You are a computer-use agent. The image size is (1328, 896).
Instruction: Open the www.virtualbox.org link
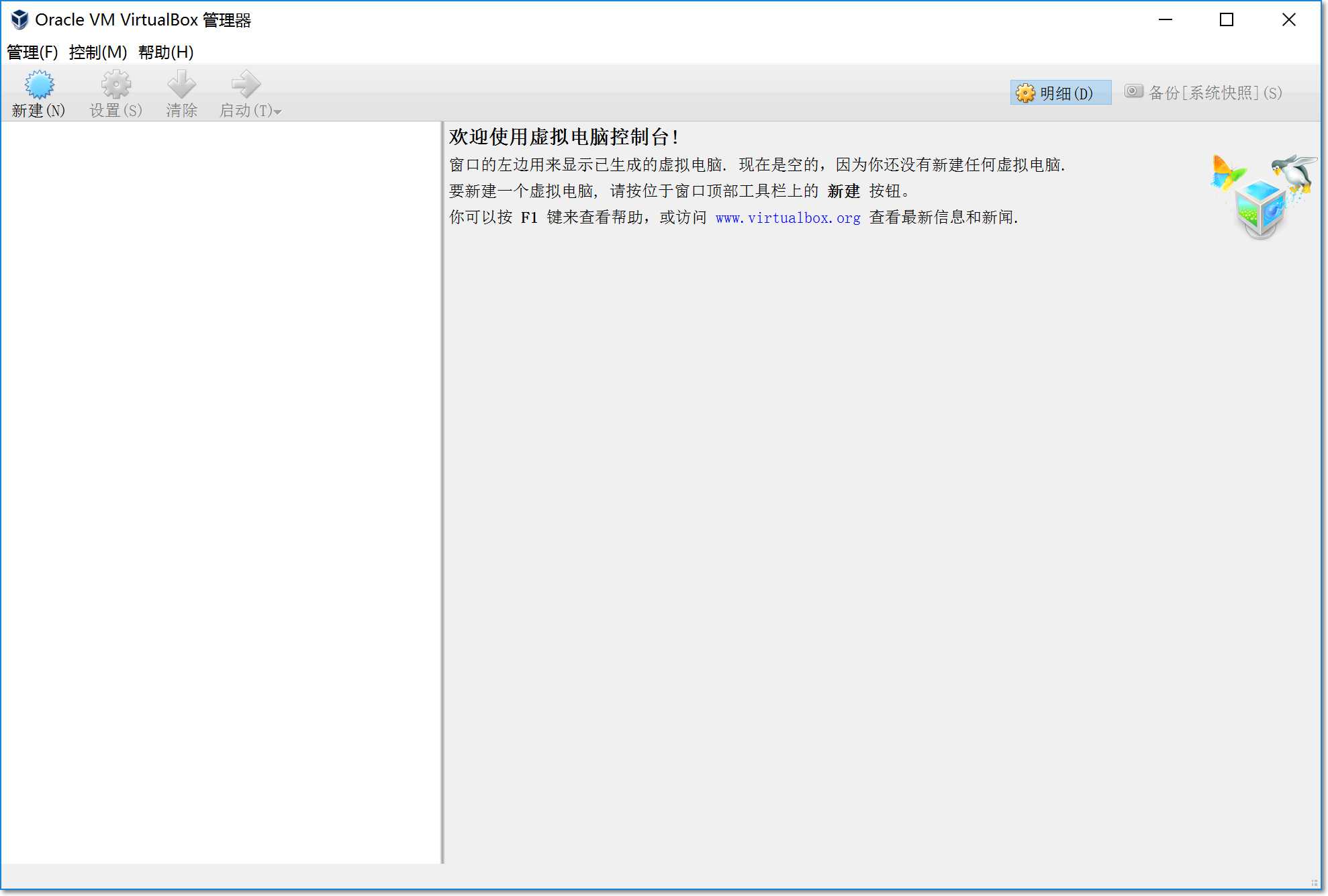coord(788,218)
